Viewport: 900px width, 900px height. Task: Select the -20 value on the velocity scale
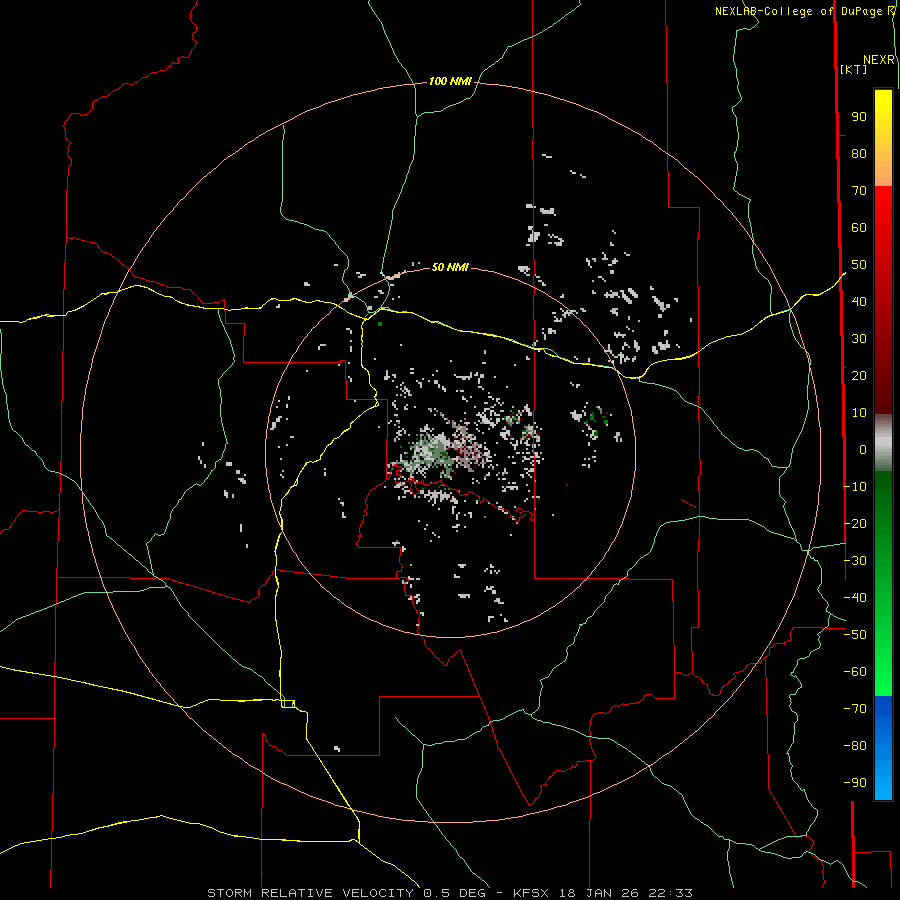855,523
